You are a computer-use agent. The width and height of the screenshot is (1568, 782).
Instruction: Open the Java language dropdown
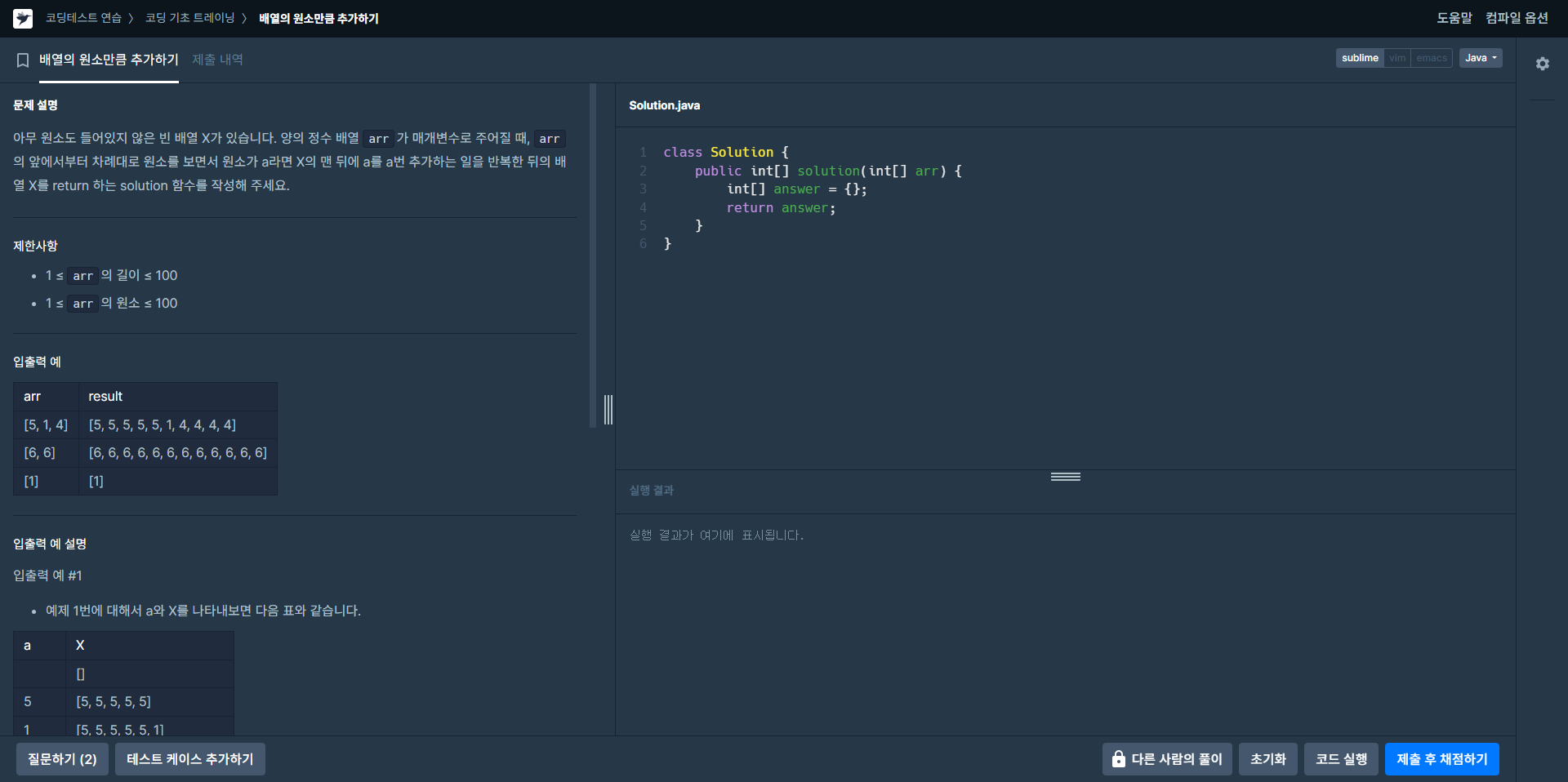point(1481,58)
